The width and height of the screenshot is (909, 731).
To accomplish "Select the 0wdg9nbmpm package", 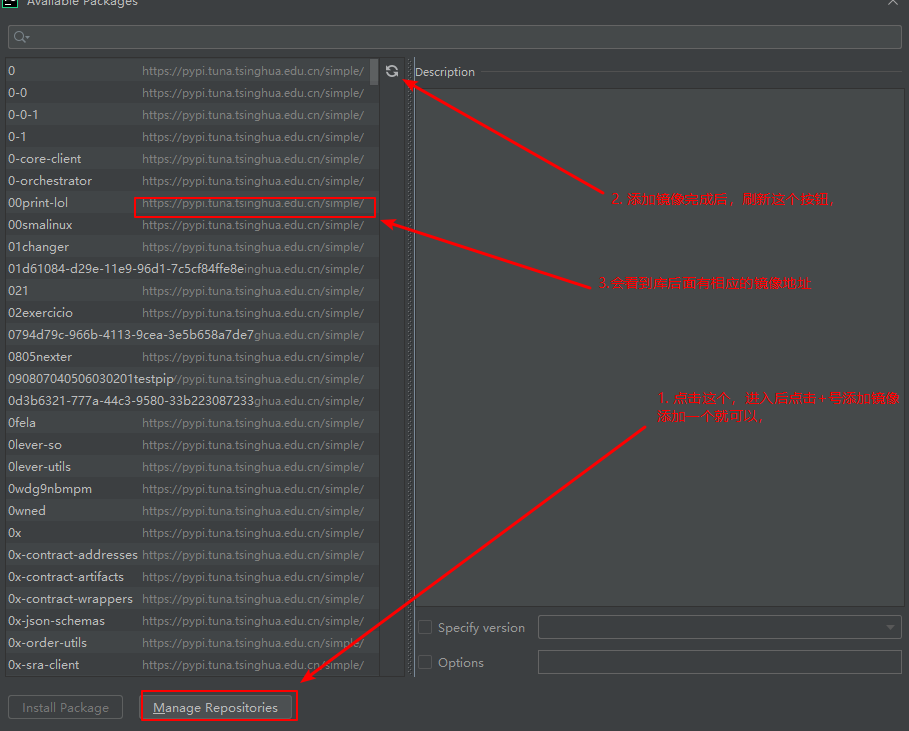I will [192, 489].
